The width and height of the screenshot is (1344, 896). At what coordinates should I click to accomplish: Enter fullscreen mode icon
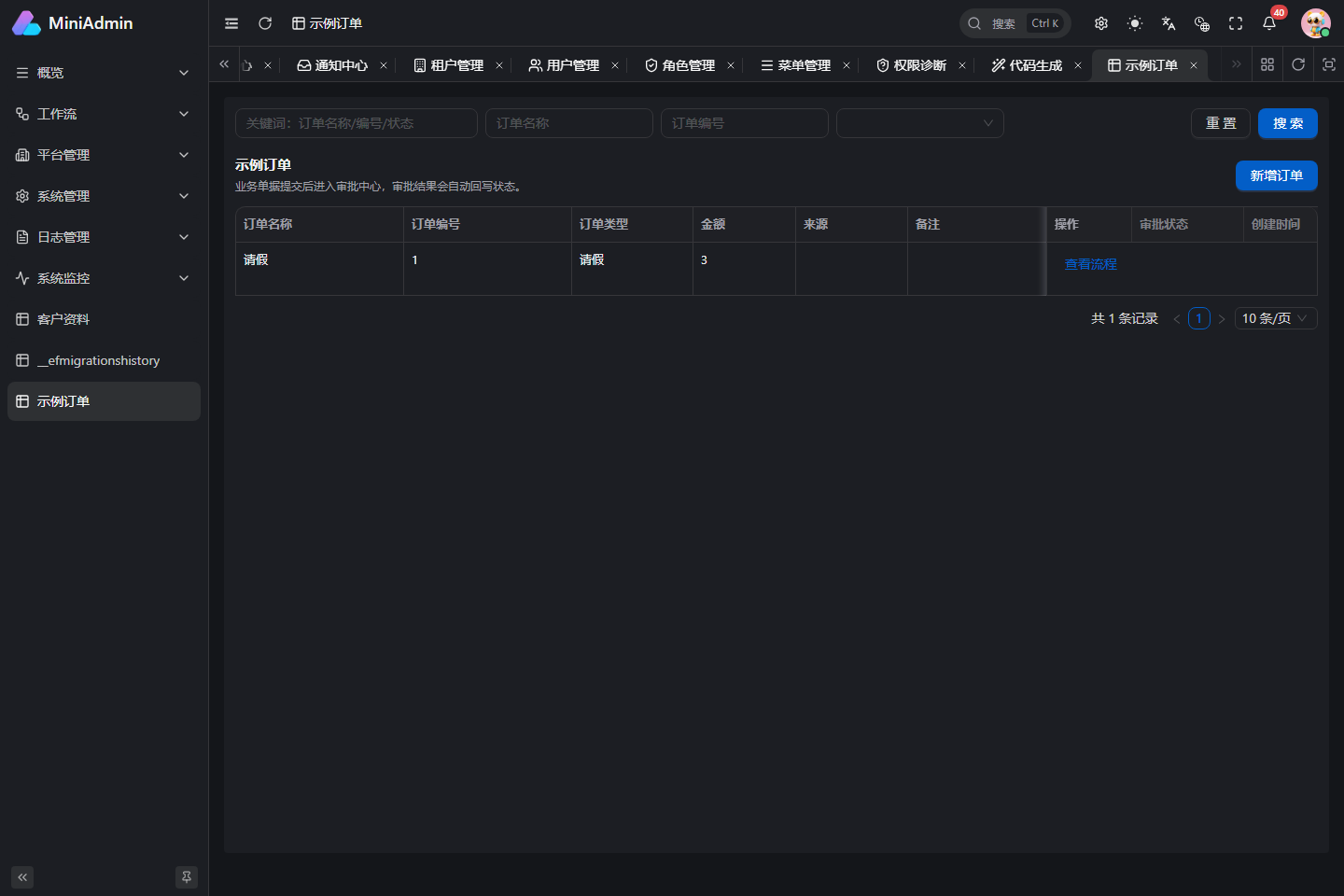1236,23
